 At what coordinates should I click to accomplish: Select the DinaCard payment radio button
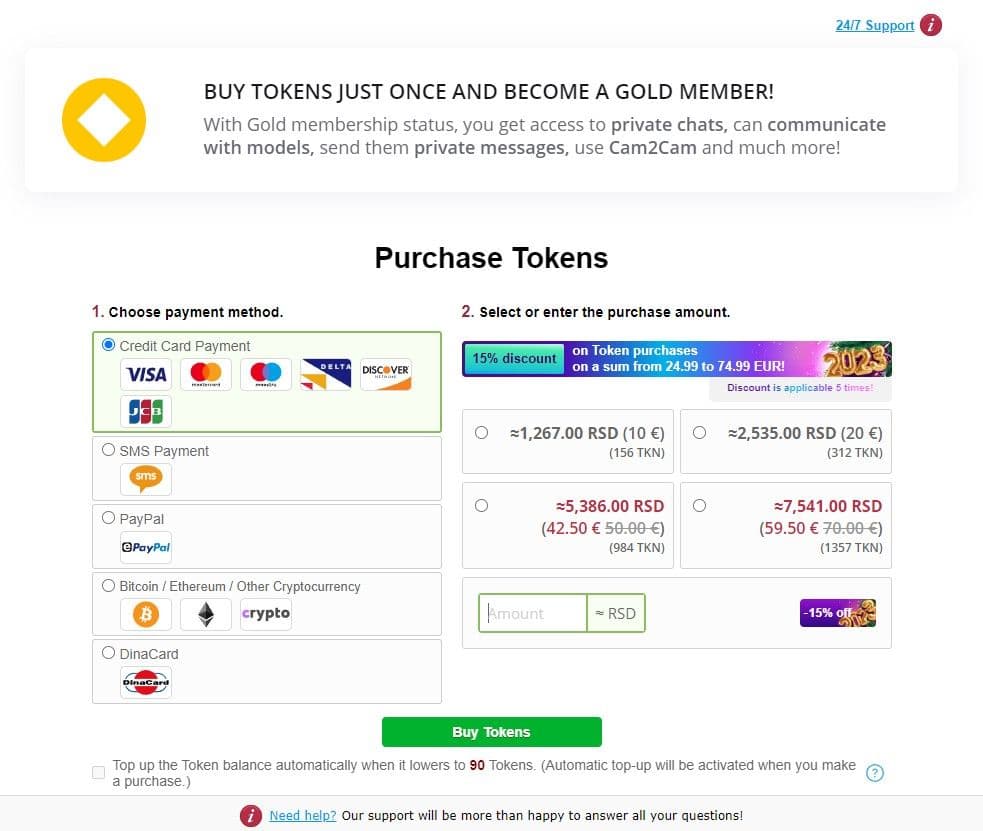[108, 653]
